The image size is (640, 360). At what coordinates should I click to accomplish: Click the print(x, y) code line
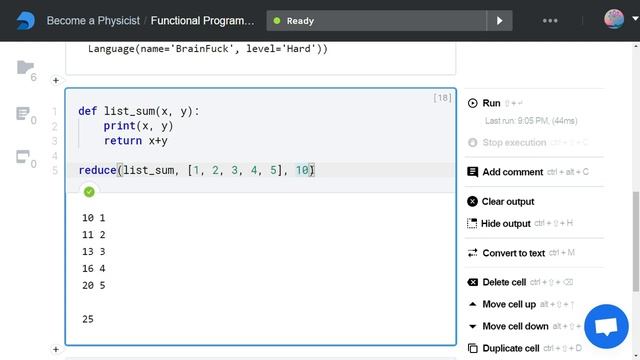coord(138,126)
